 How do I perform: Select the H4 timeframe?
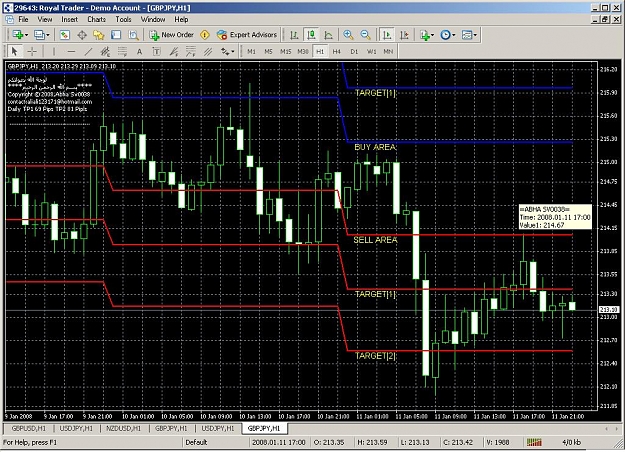(337, 51)
